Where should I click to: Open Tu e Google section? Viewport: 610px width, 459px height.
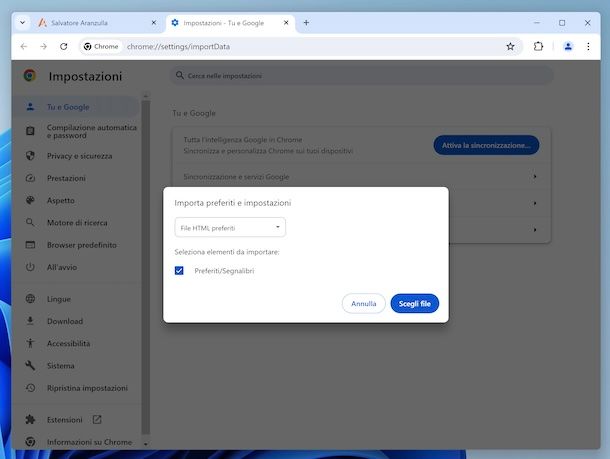click(76, 107)
